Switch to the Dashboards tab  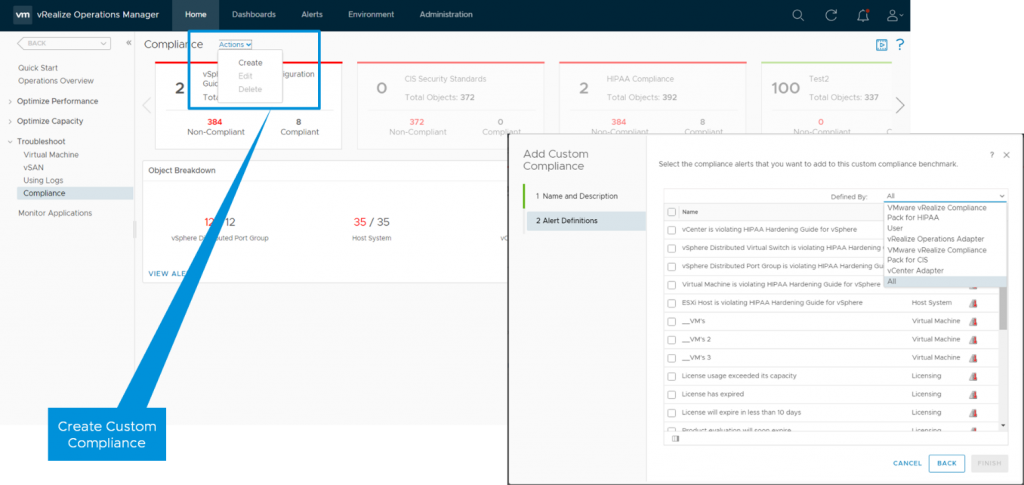click(x=253, y=15)
